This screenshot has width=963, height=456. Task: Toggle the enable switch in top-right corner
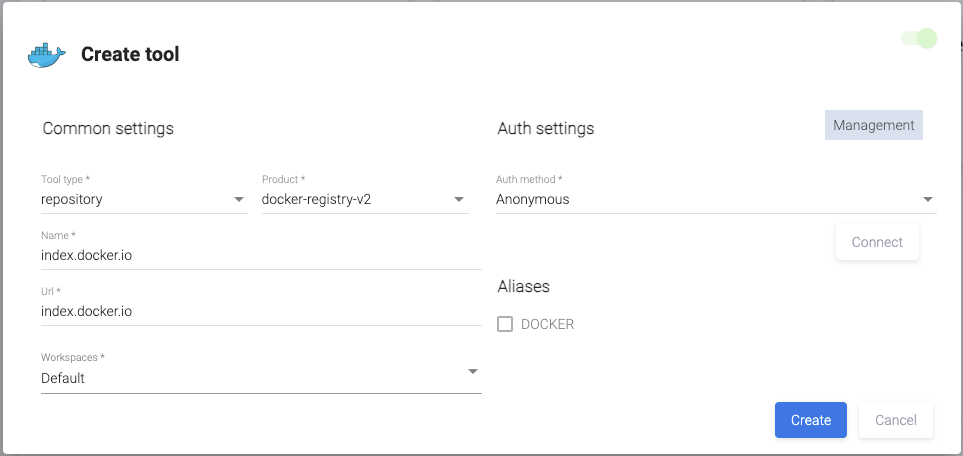(x=919, y=39)
